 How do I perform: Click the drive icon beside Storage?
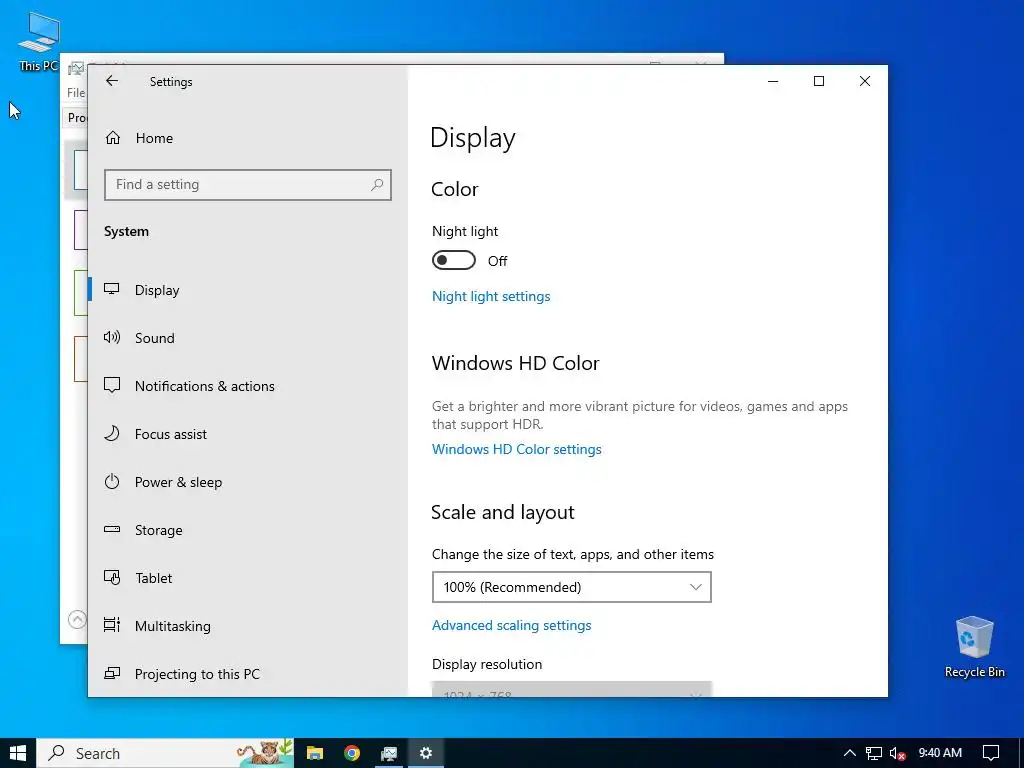(x=112, y=530)
